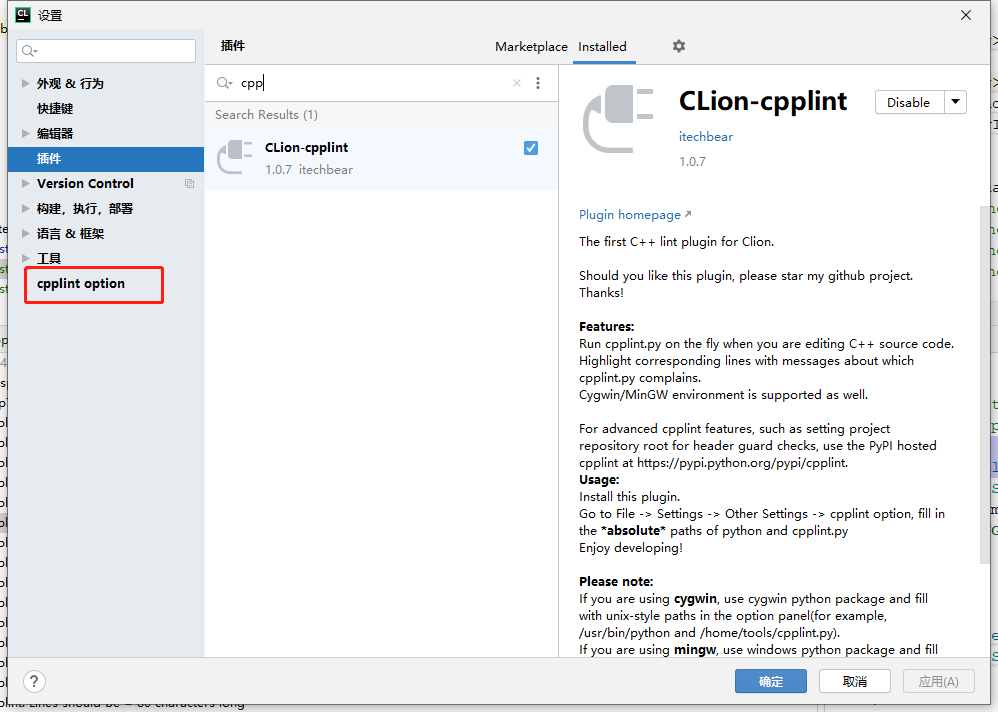998x712 pixels.
Task: Confirm settings with the 确定 button
Action: click(x=771, y=681)
